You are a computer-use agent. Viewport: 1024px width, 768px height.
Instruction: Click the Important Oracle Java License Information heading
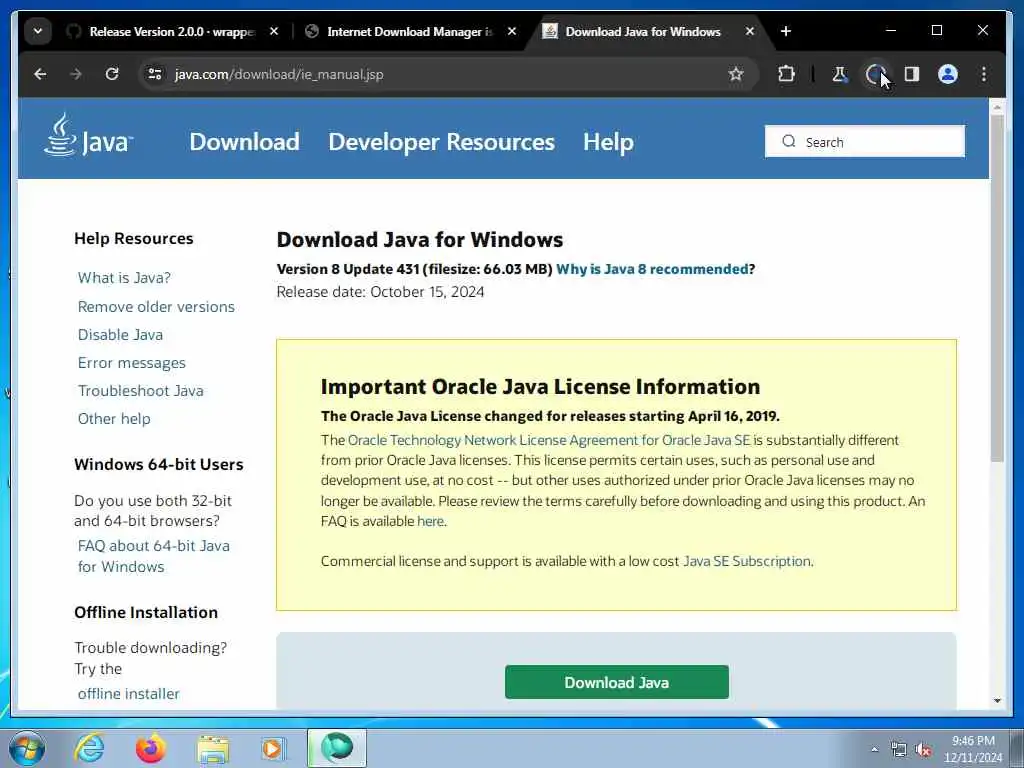540,387
